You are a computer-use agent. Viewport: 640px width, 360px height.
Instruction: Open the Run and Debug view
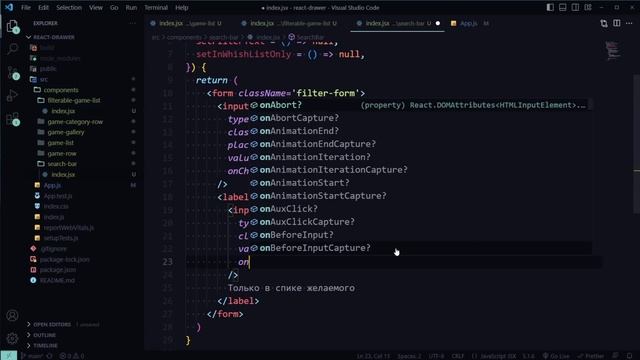pos(12,96)
